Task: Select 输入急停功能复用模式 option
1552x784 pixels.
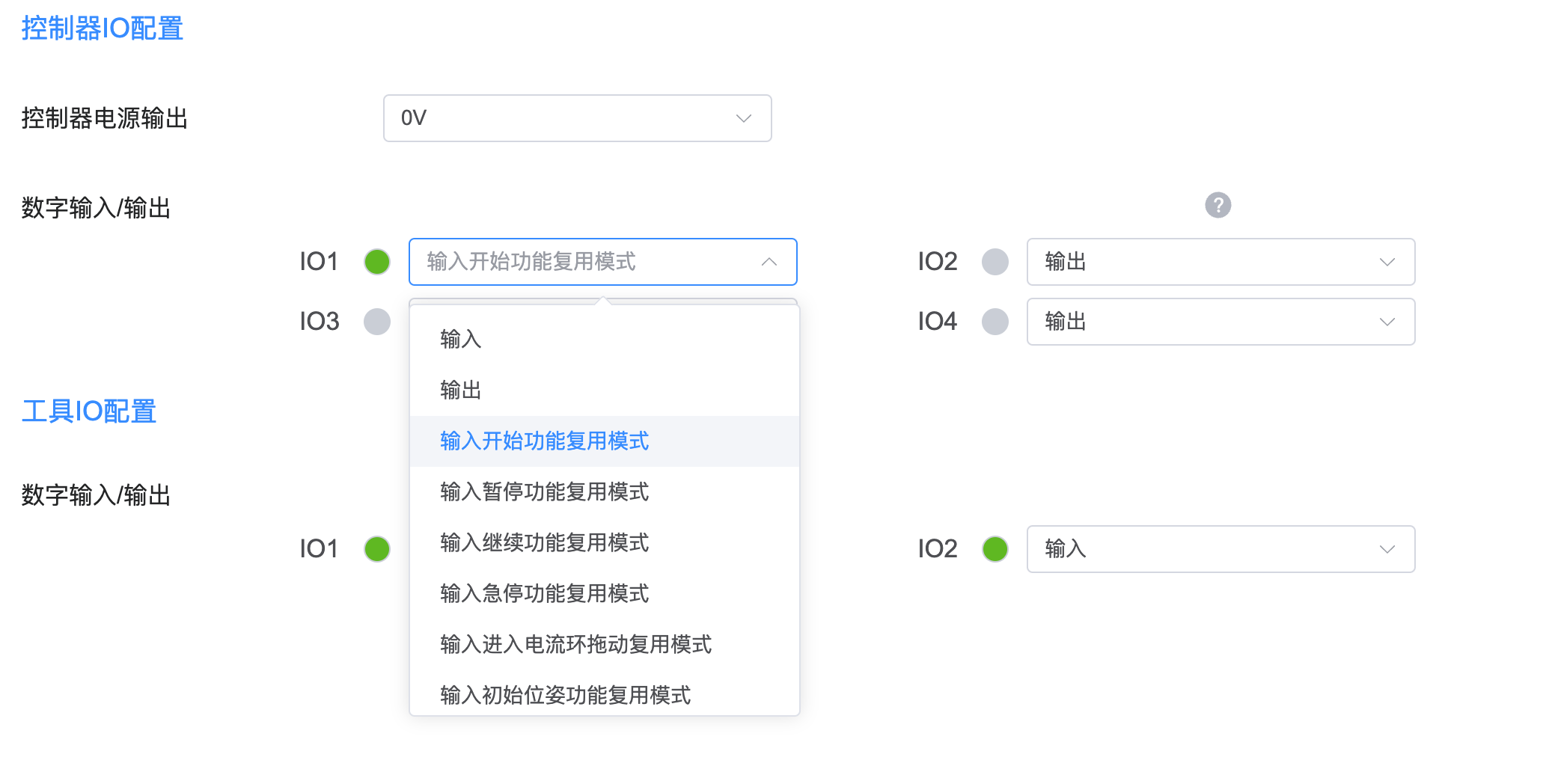Action: (545, 594)
